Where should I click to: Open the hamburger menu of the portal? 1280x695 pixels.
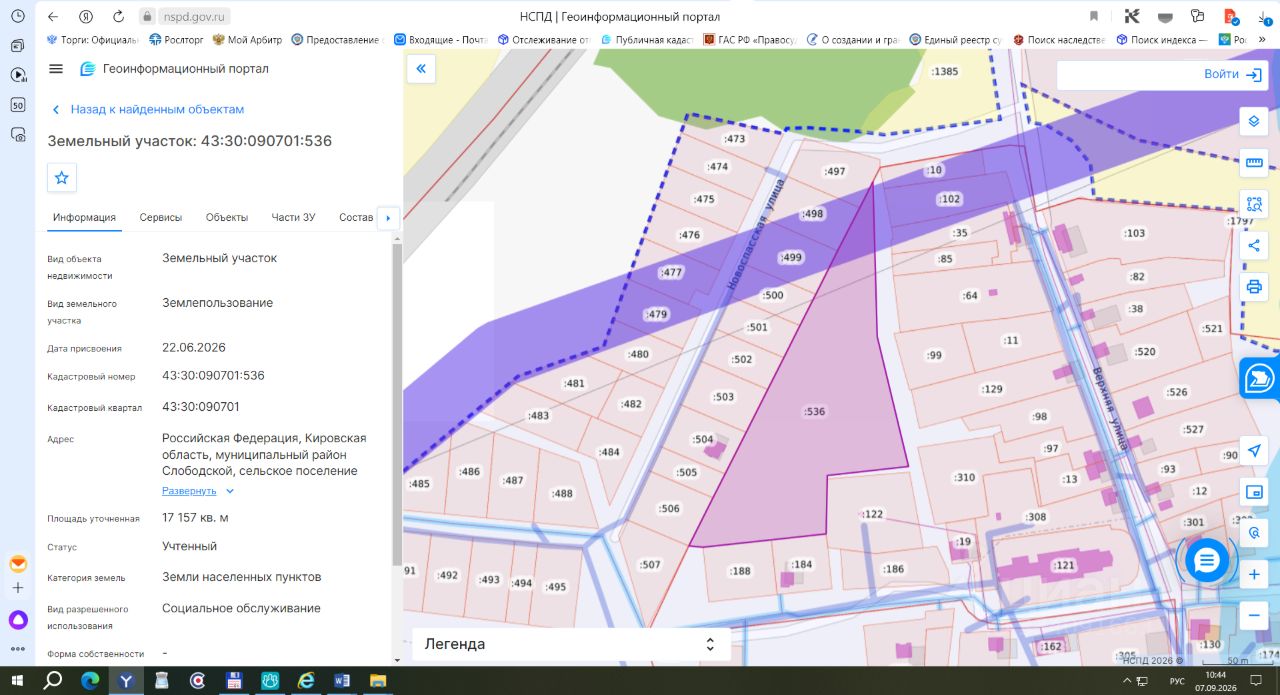[x=56, y=69]
